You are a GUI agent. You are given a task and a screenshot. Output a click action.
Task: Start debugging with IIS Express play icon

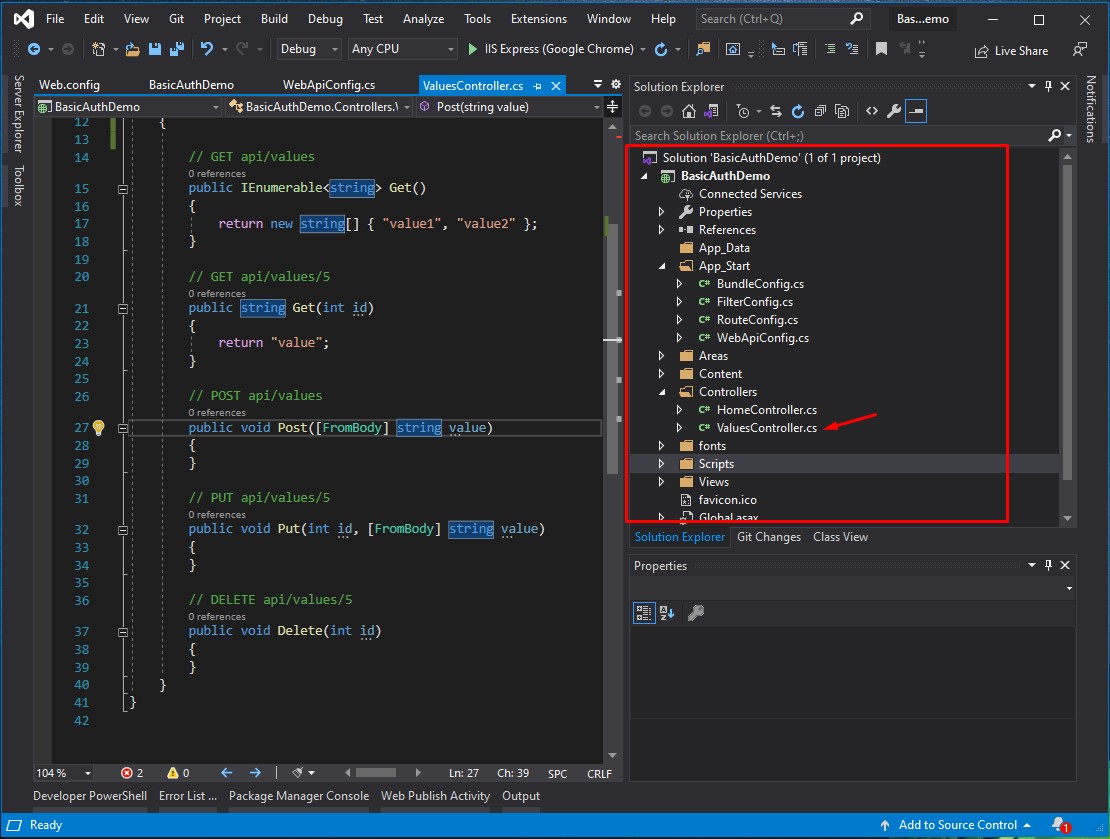tap(472, 49)
